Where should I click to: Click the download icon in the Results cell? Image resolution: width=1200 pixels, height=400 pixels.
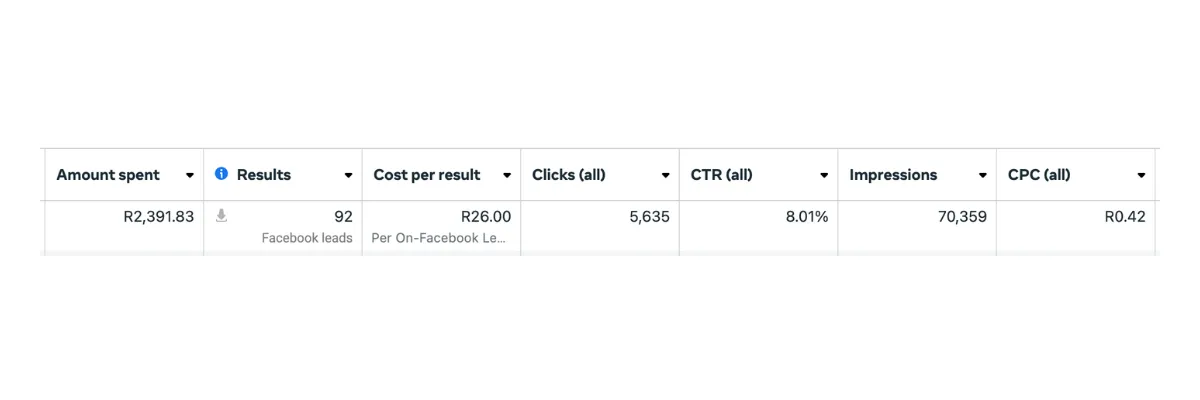pos(222,215)
